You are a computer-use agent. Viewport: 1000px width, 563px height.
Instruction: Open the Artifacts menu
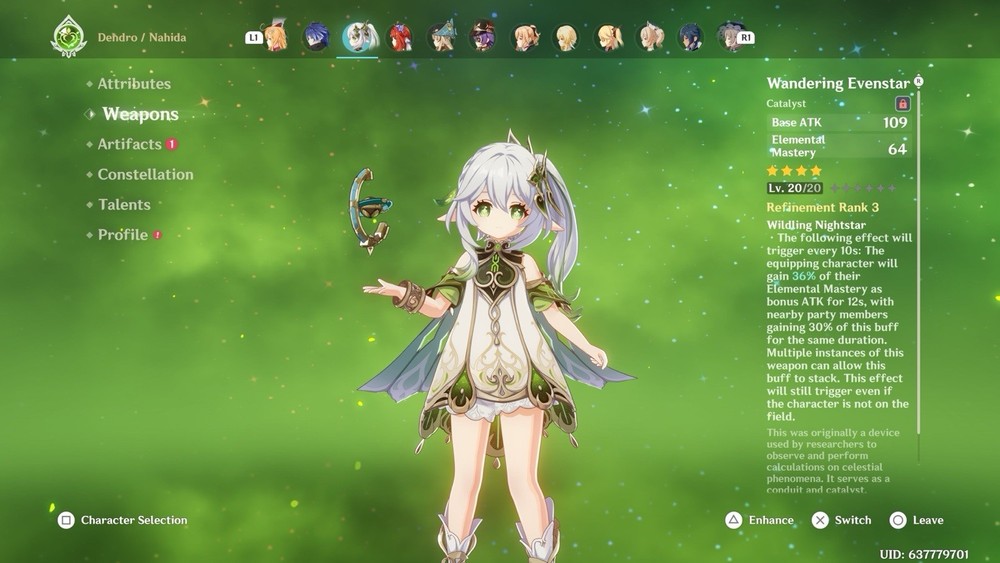click(129, 144)
